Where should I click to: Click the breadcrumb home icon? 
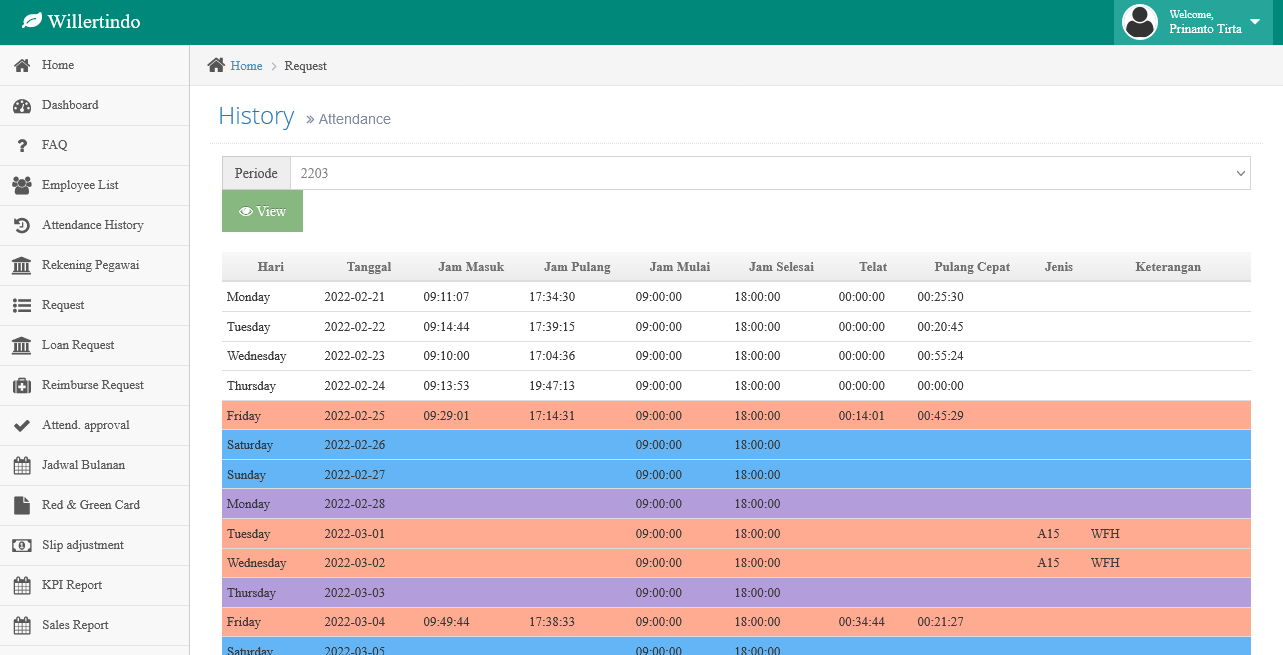coord(216,65)
